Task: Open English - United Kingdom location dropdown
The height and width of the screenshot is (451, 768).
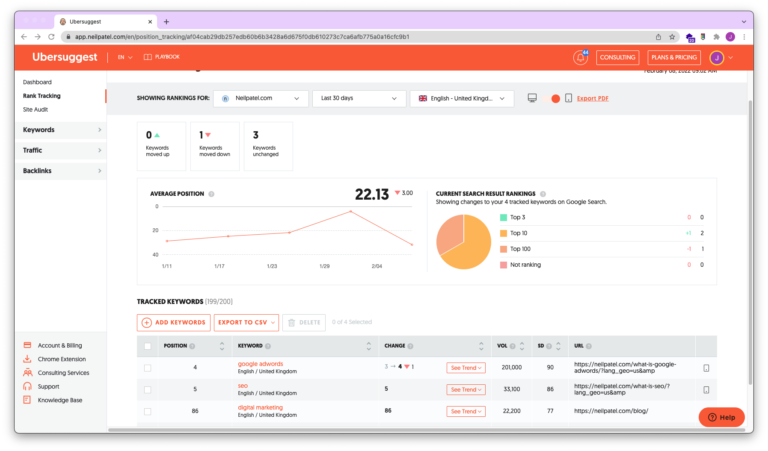Action: pos(461,98)
